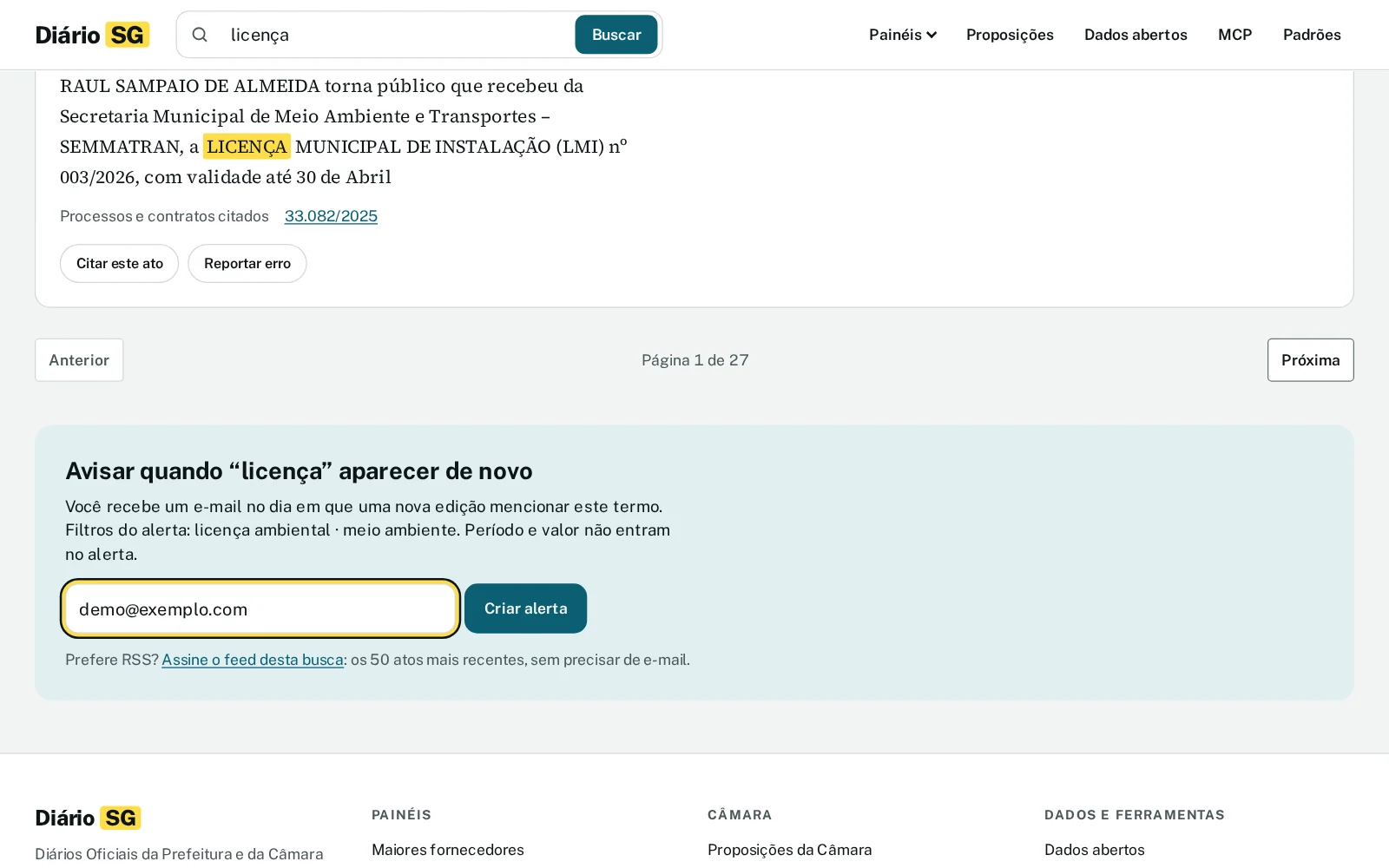Click the Buscar button
This screenshot has height=868, width=1389.
(616, 35)
